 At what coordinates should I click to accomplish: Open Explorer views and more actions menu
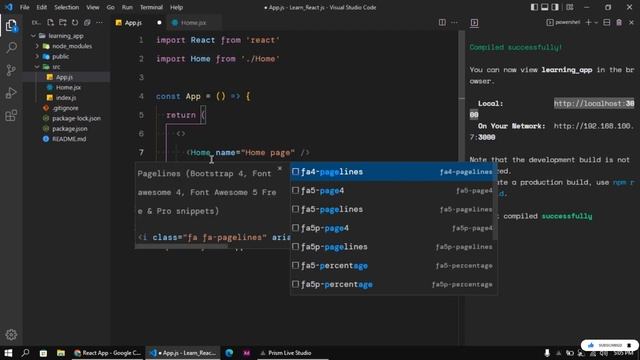click(x=99, y=22)
